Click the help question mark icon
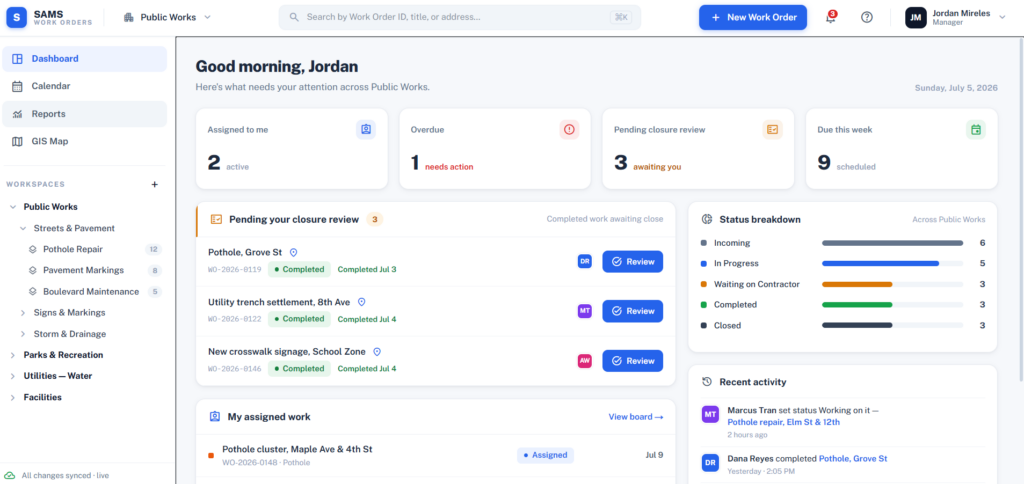1024x484 pixels. coord(867,18)
